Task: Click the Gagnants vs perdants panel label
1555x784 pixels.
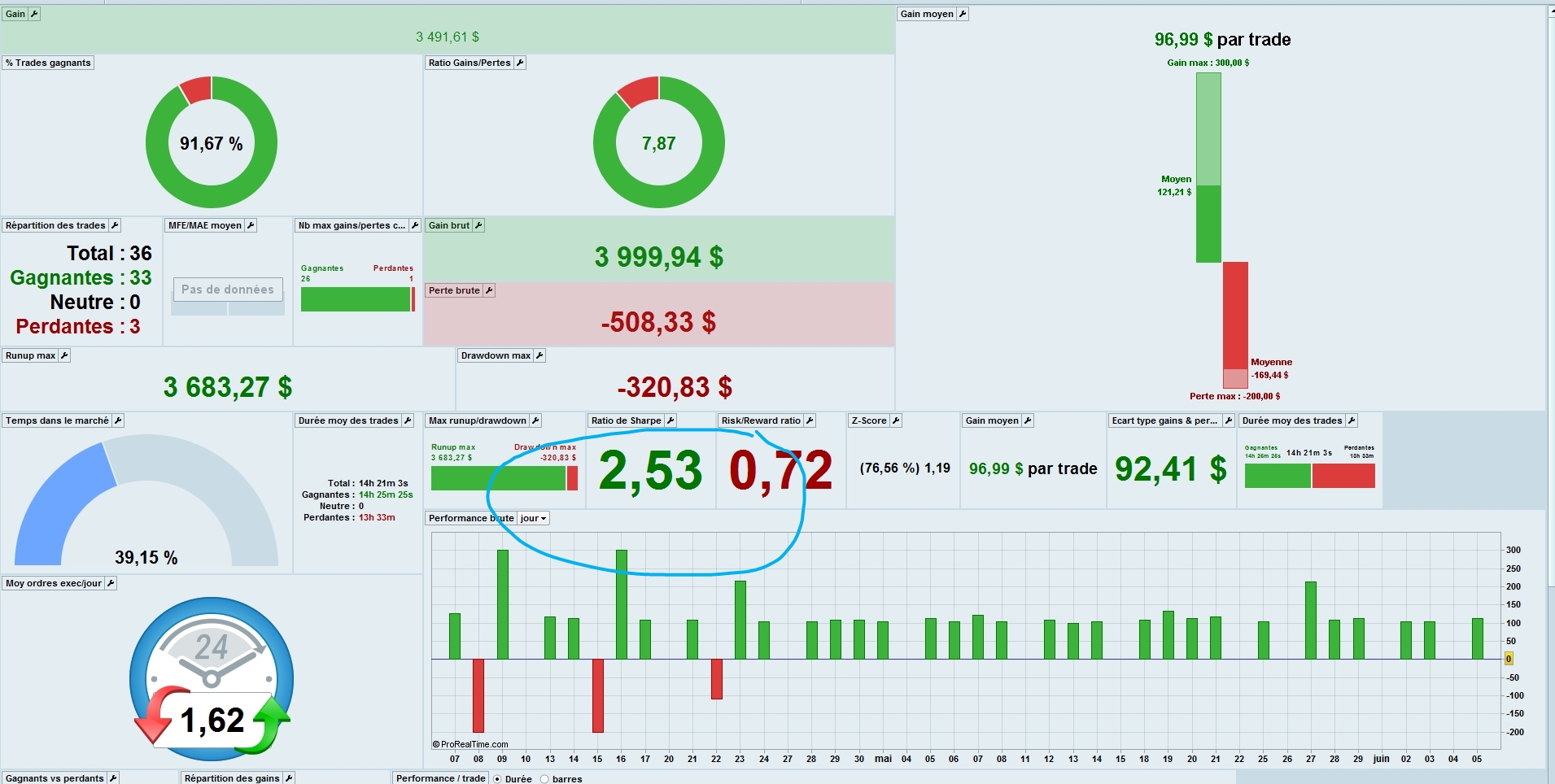Action: pos(55,778)
